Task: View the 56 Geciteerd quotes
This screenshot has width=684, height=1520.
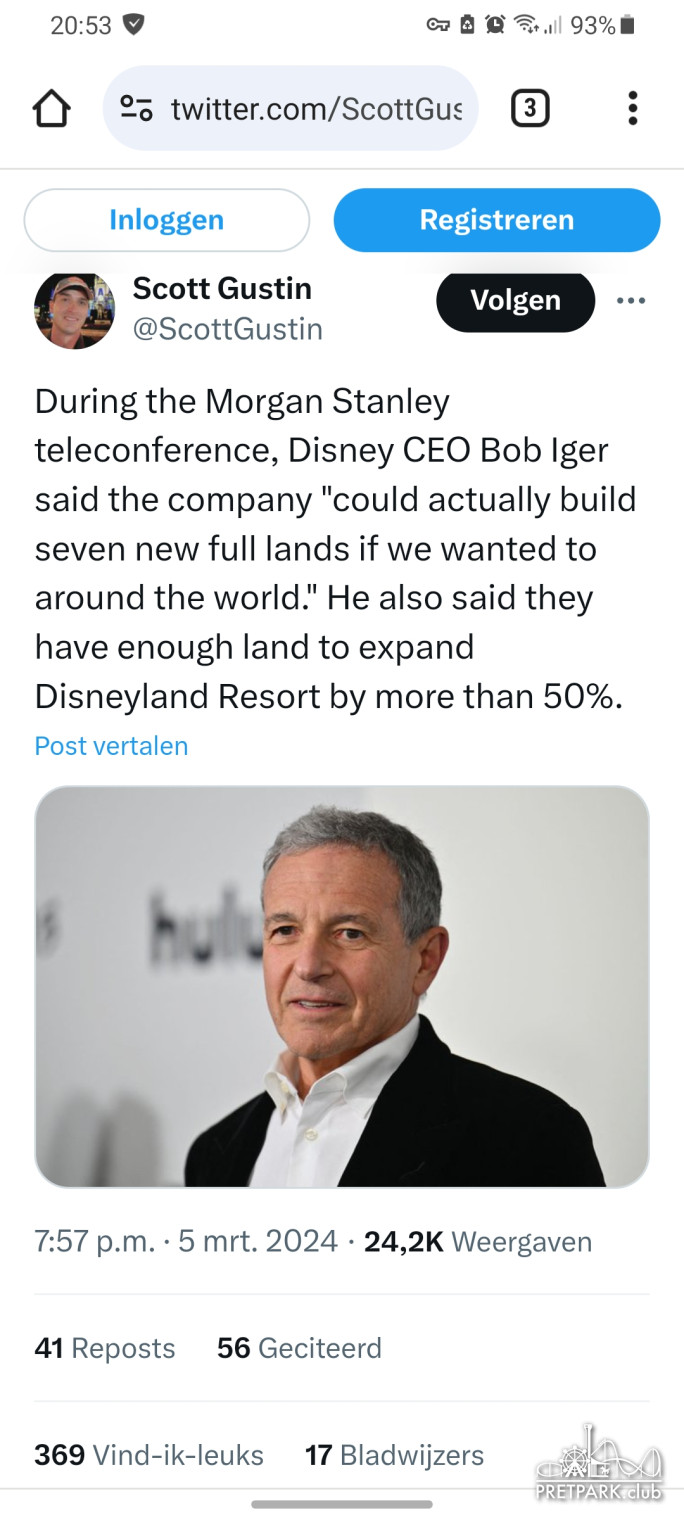Action: [299, 1348]
